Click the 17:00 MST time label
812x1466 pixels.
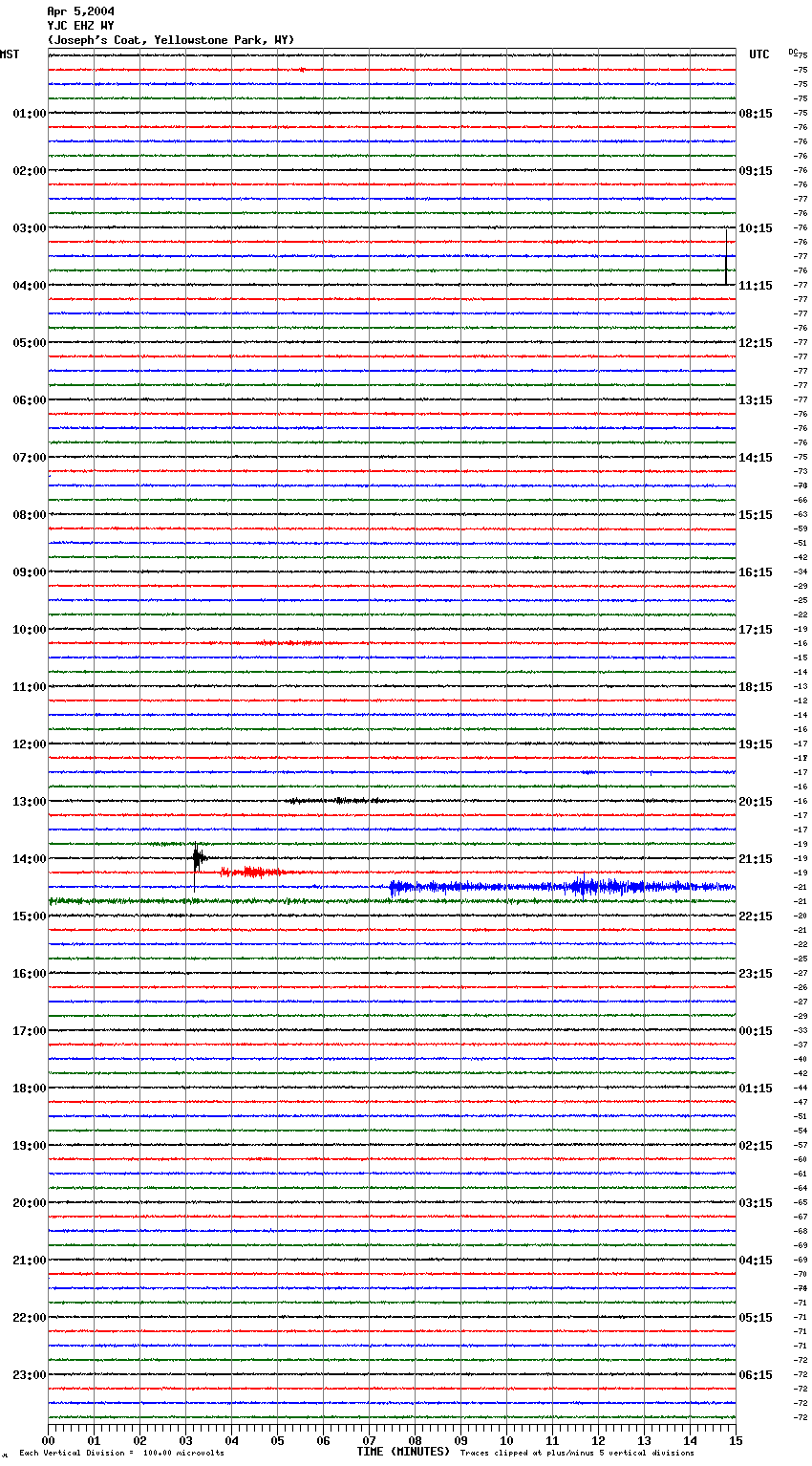pos(30,1031)
